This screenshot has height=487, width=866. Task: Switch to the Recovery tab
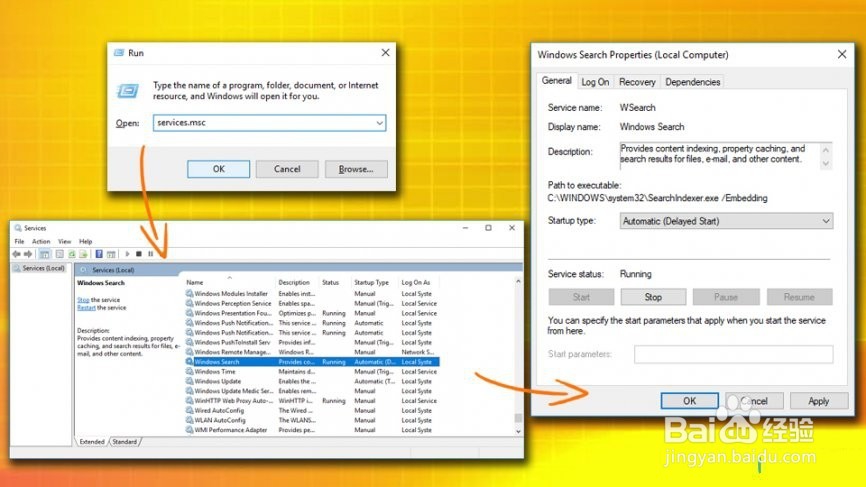click(637, 82)
